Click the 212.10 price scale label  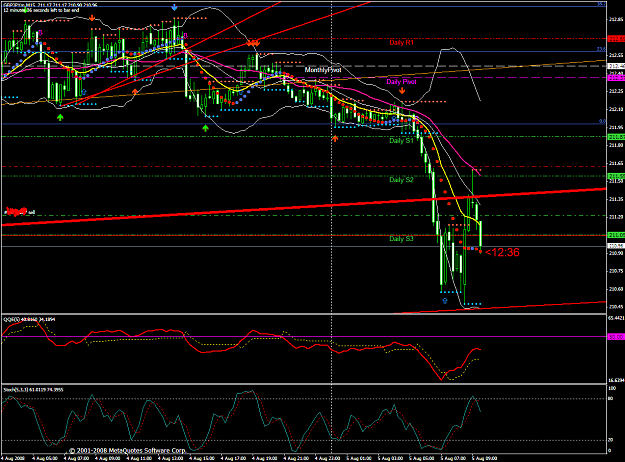(x=616, y=109)
